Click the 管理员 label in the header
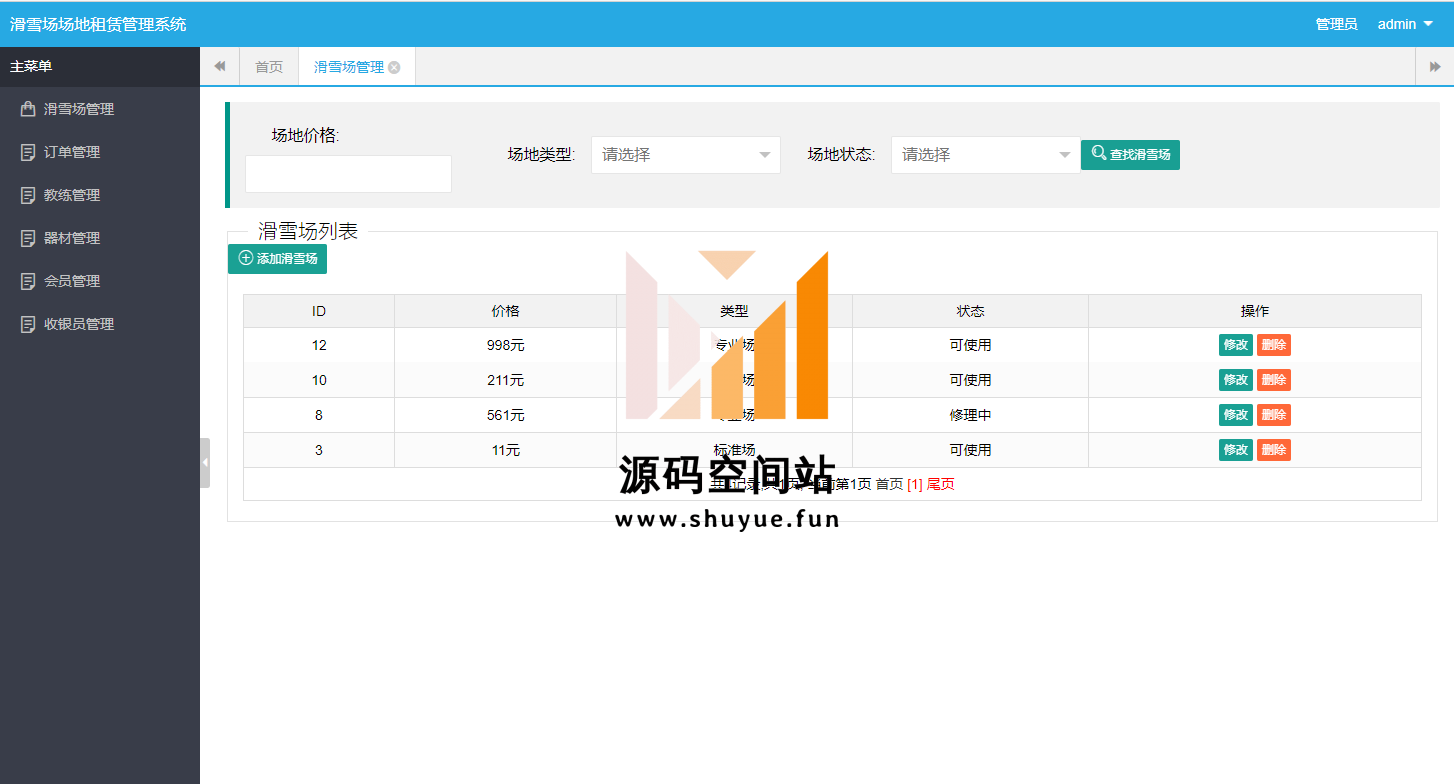The image size is (1454, 784). [x=1336, y=24]
